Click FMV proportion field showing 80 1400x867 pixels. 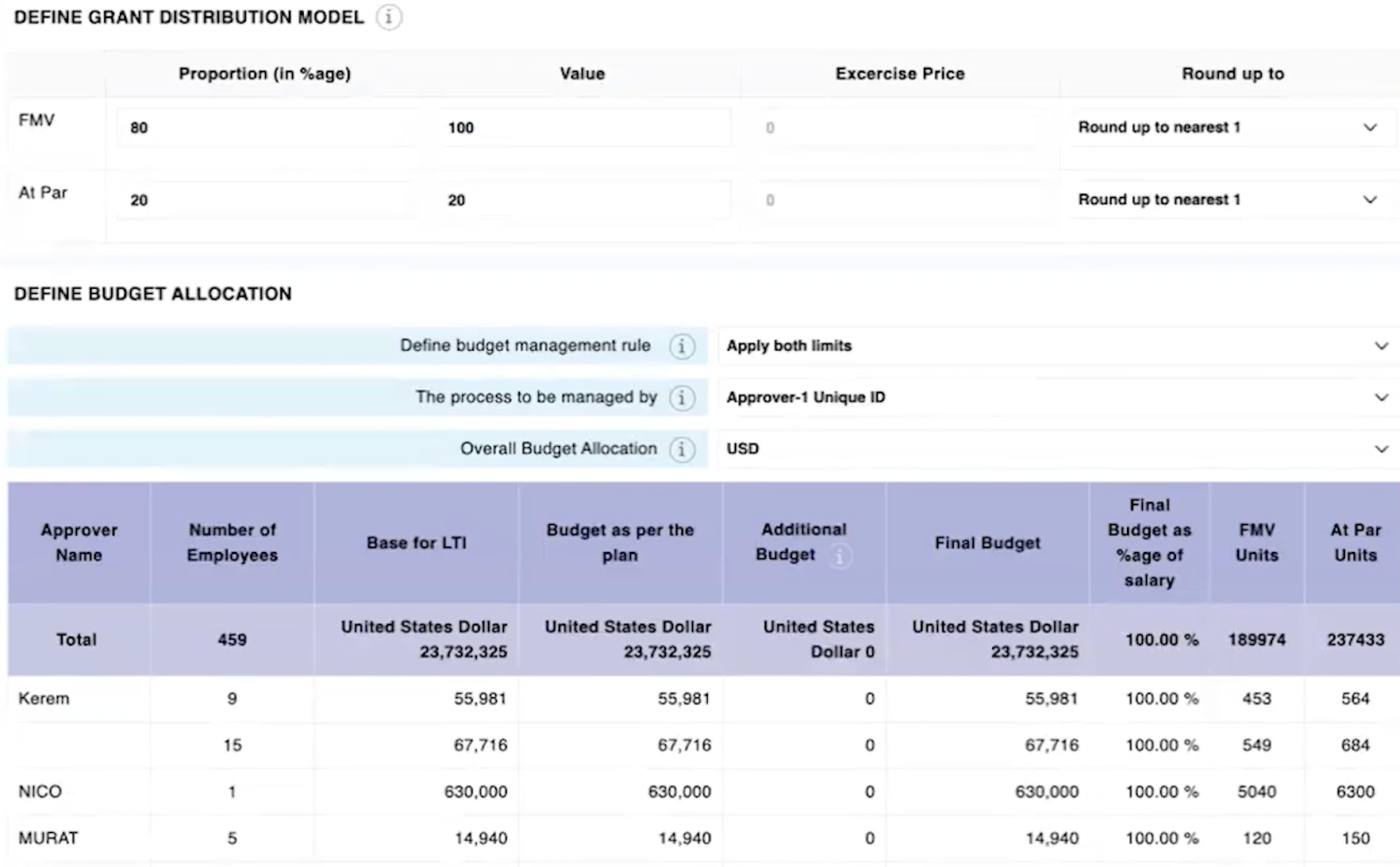point(266,128)
